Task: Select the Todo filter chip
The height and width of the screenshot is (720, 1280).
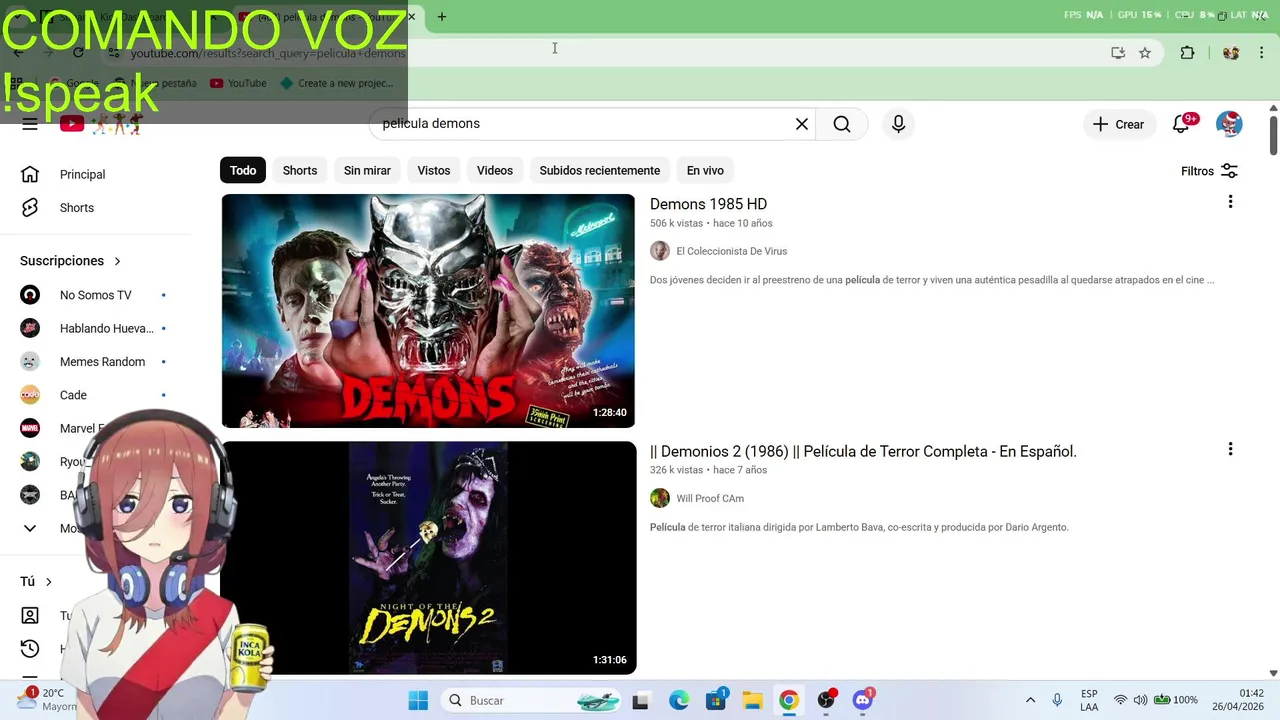Action: click(243, 170)
